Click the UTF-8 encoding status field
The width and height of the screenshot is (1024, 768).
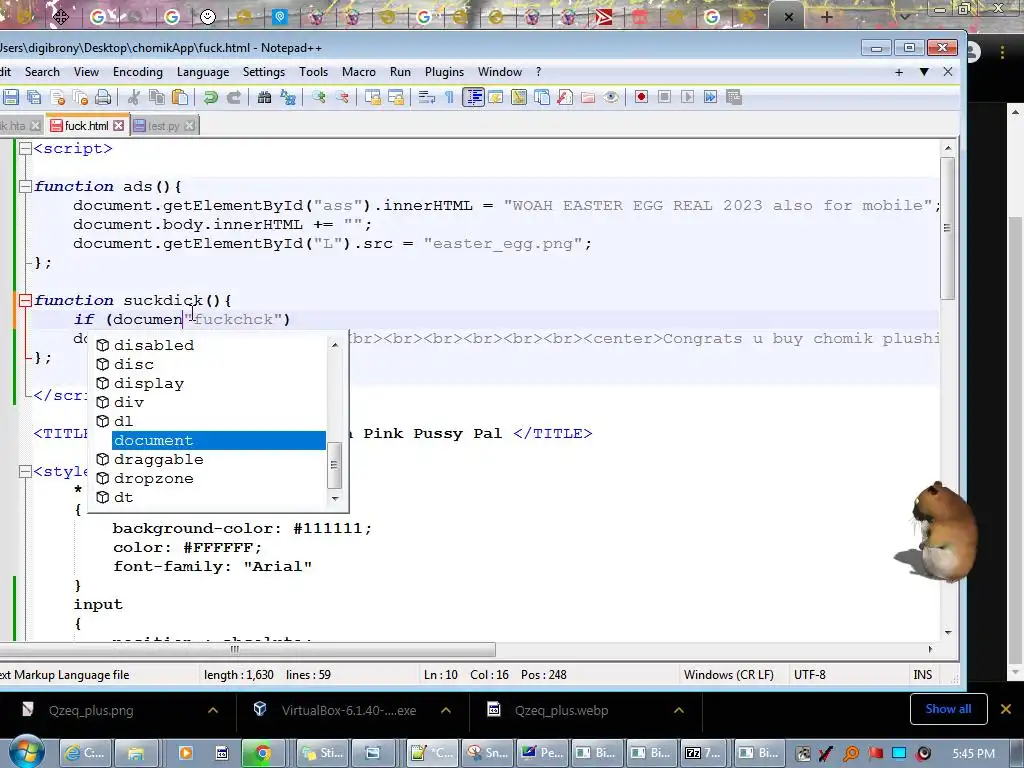coord(810,675)
